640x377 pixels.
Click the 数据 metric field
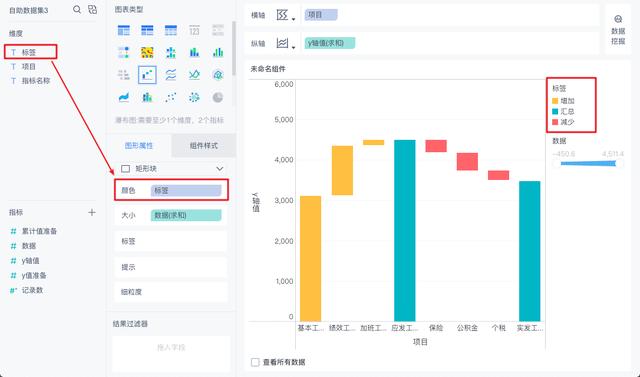pos(29,246)
